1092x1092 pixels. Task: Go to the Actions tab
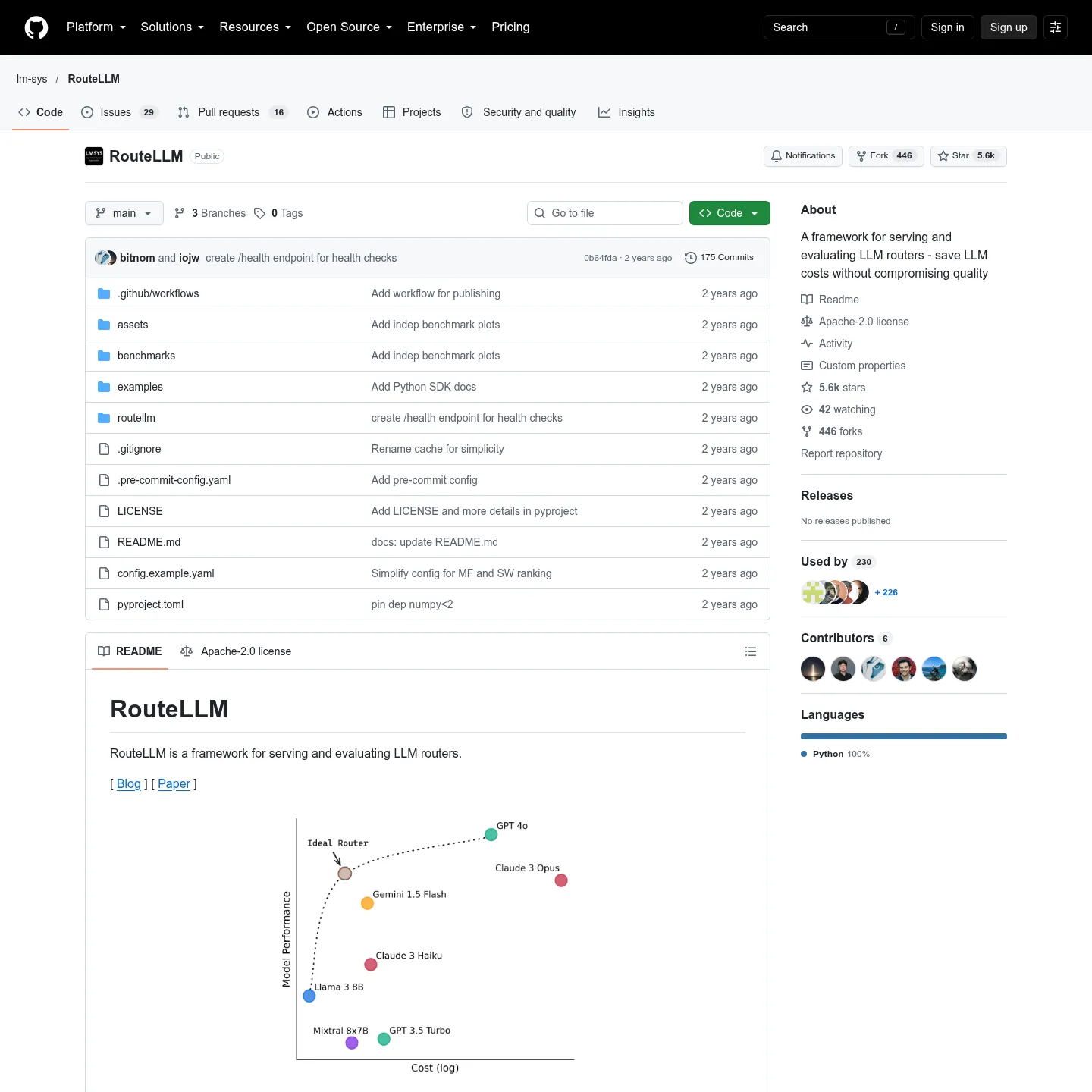coord(334,112)
